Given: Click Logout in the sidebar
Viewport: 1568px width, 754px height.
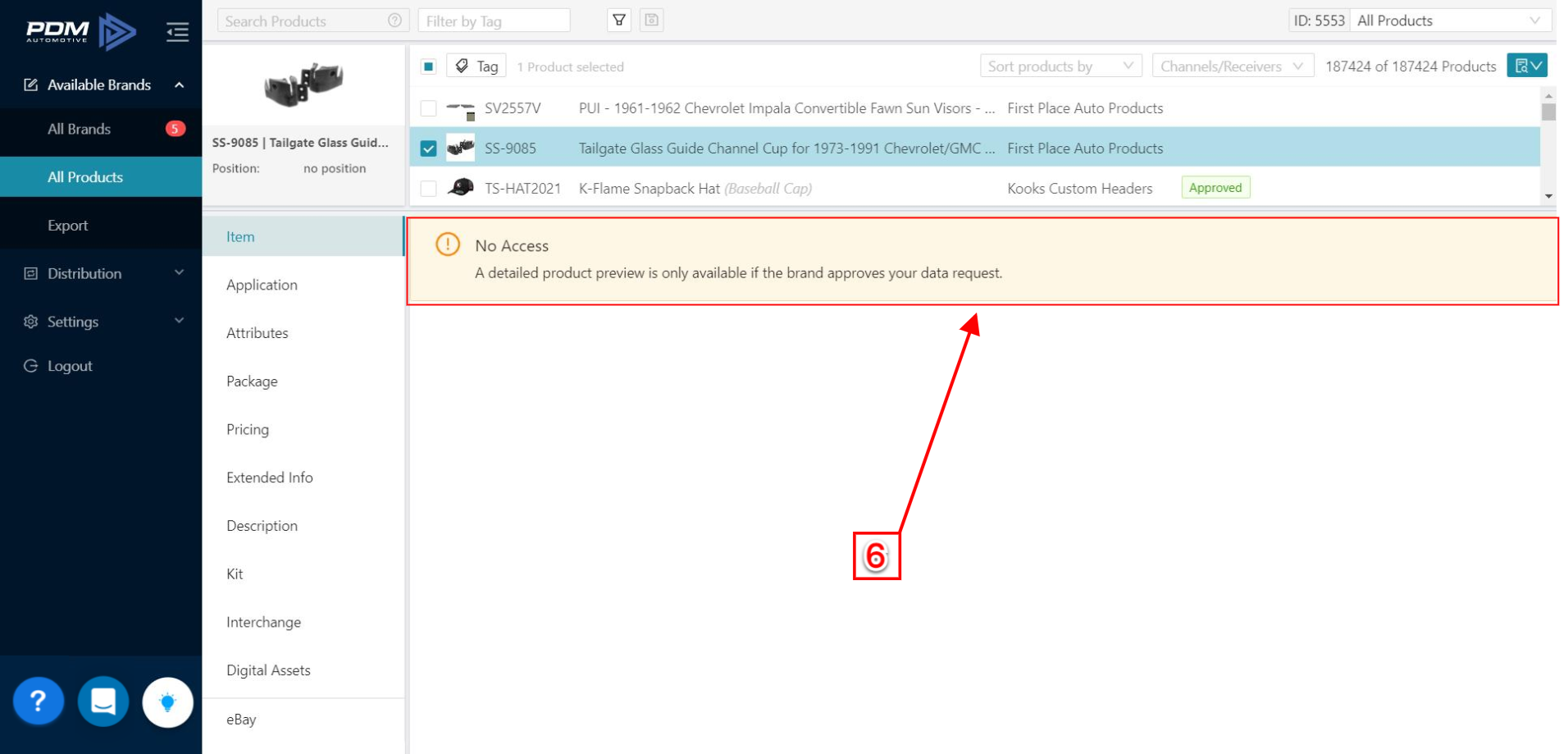Looking at the screenshot, I should tap(70, 366).
